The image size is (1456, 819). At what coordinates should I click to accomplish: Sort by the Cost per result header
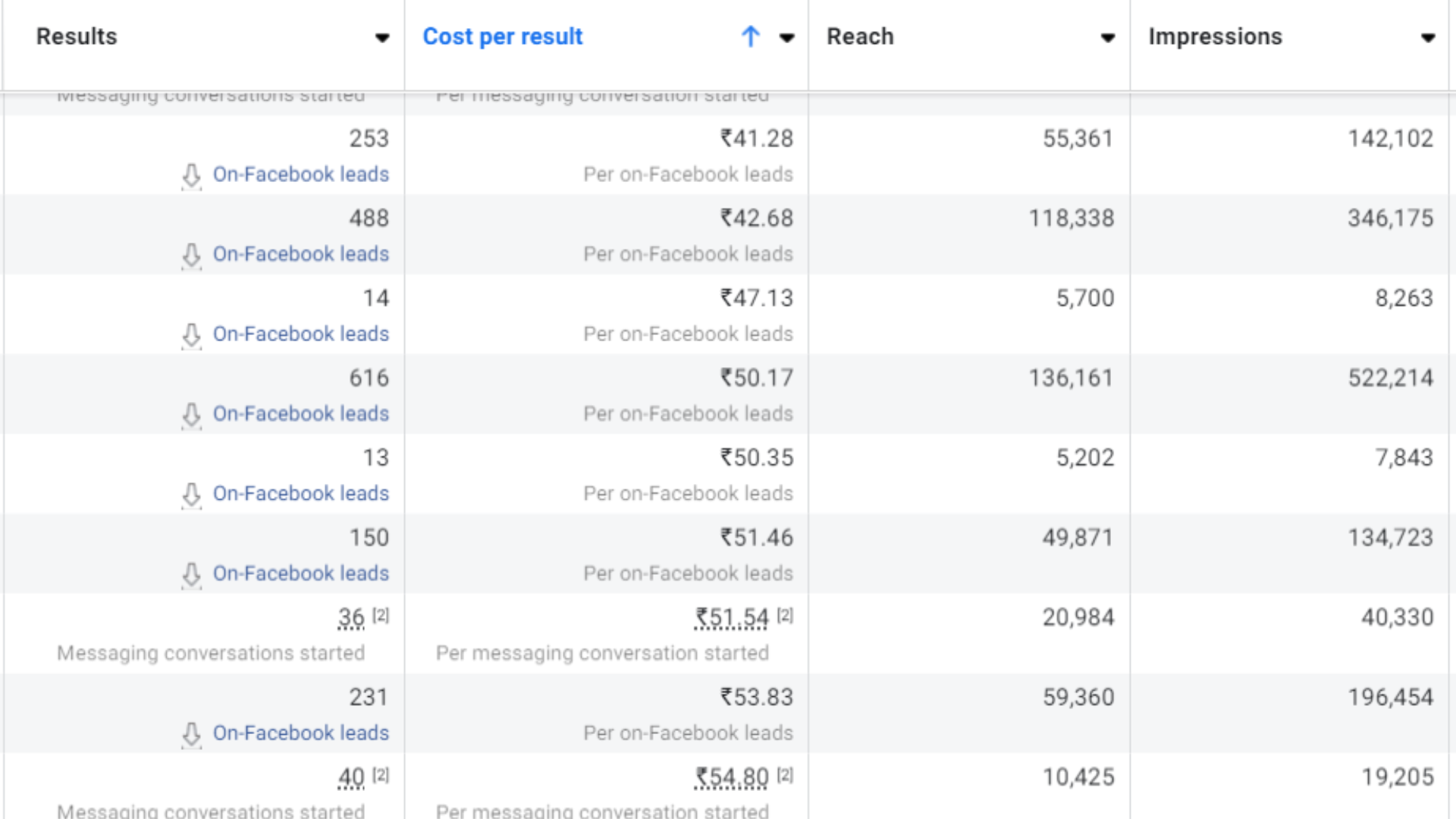pyautogui.click(x=502, y=36)
